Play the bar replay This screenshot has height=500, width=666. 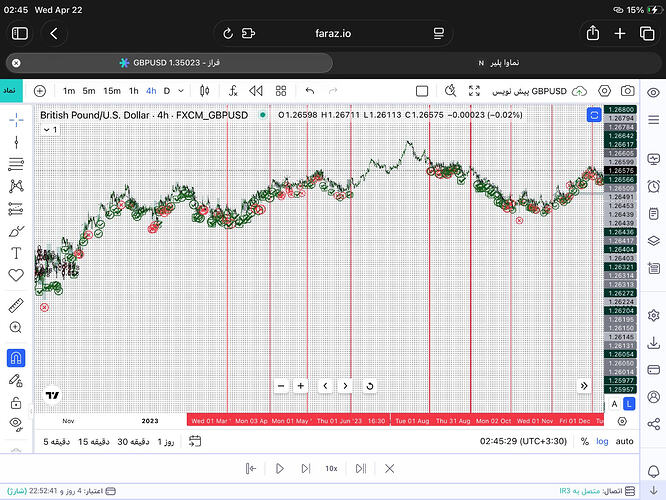coord(279,469)
